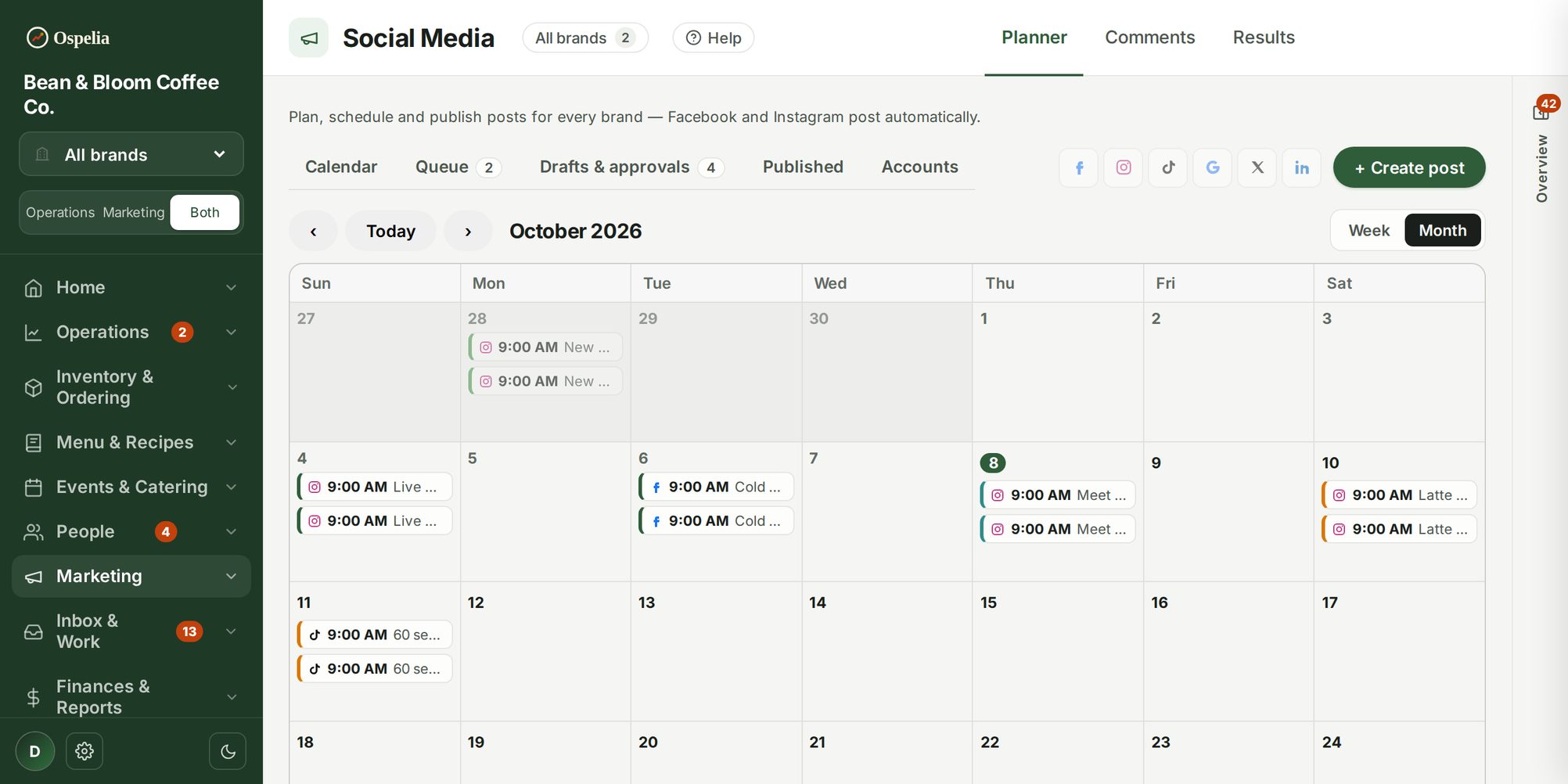Open Overview panel notifications icon
The width and height of the screenshot is (1568, 784).
click(1542, 111)
